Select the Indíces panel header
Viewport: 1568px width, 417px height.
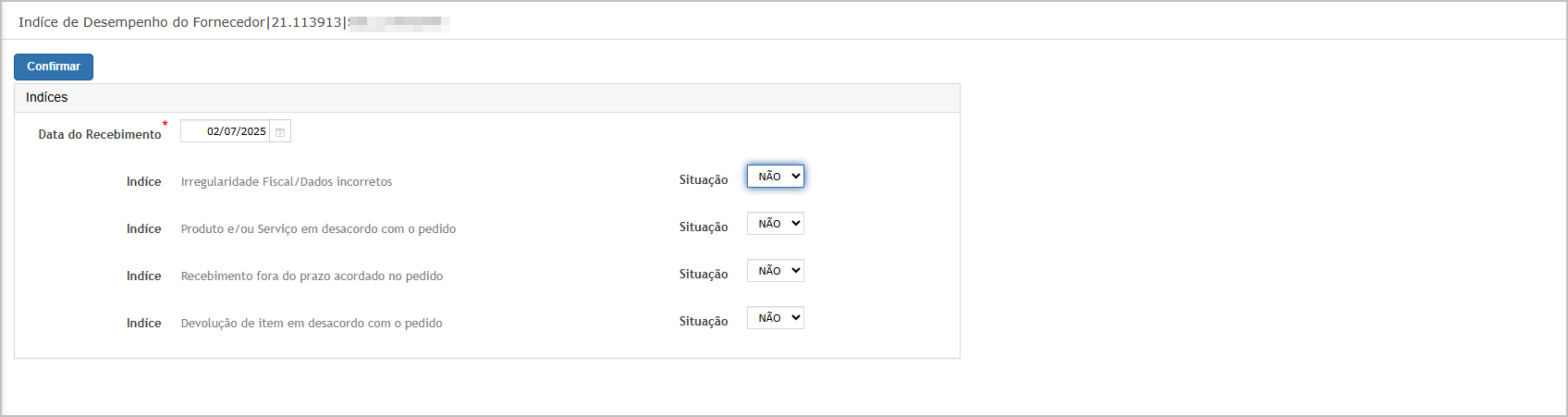(x=487, y=98)
